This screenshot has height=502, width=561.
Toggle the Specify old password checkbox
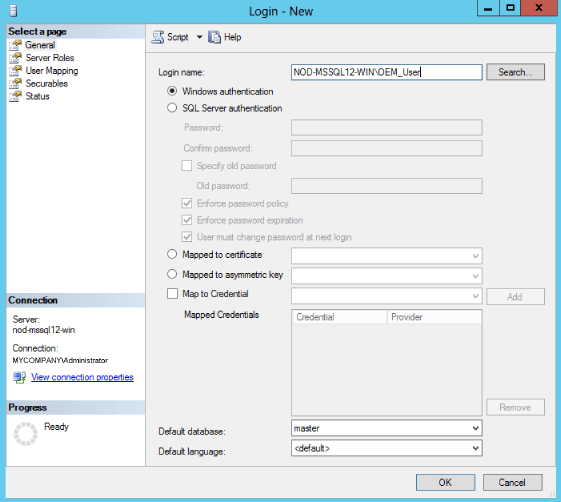[x=187, y=166]
